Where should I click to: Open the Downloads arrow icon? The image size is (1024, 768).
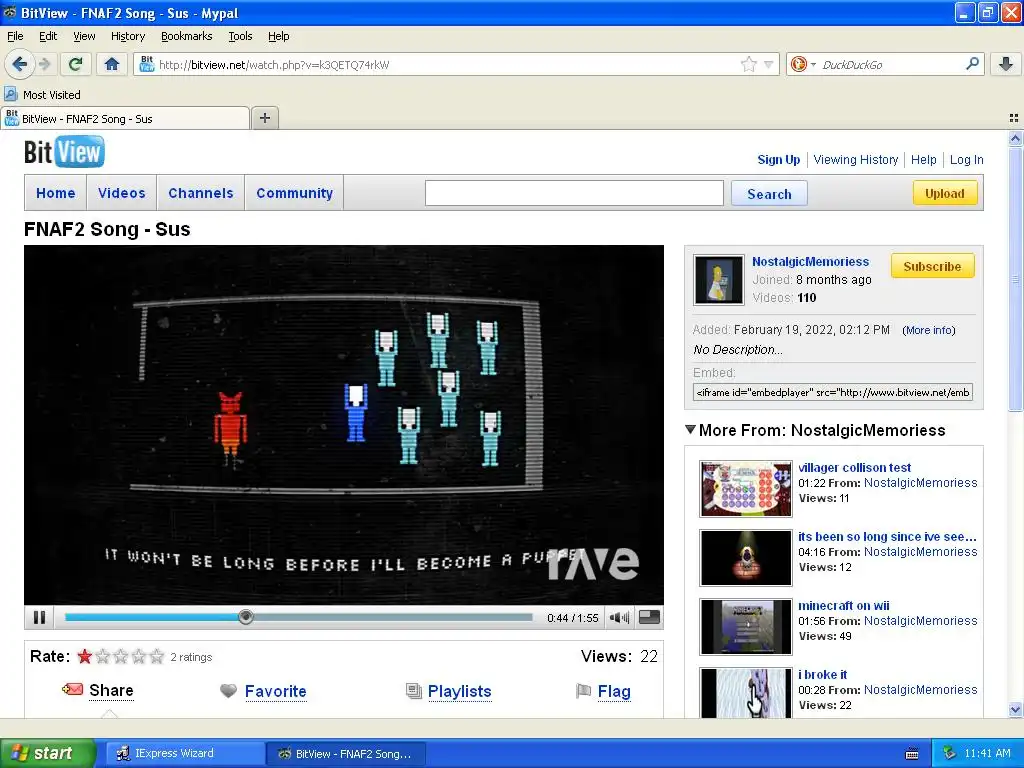[1006, 64]
